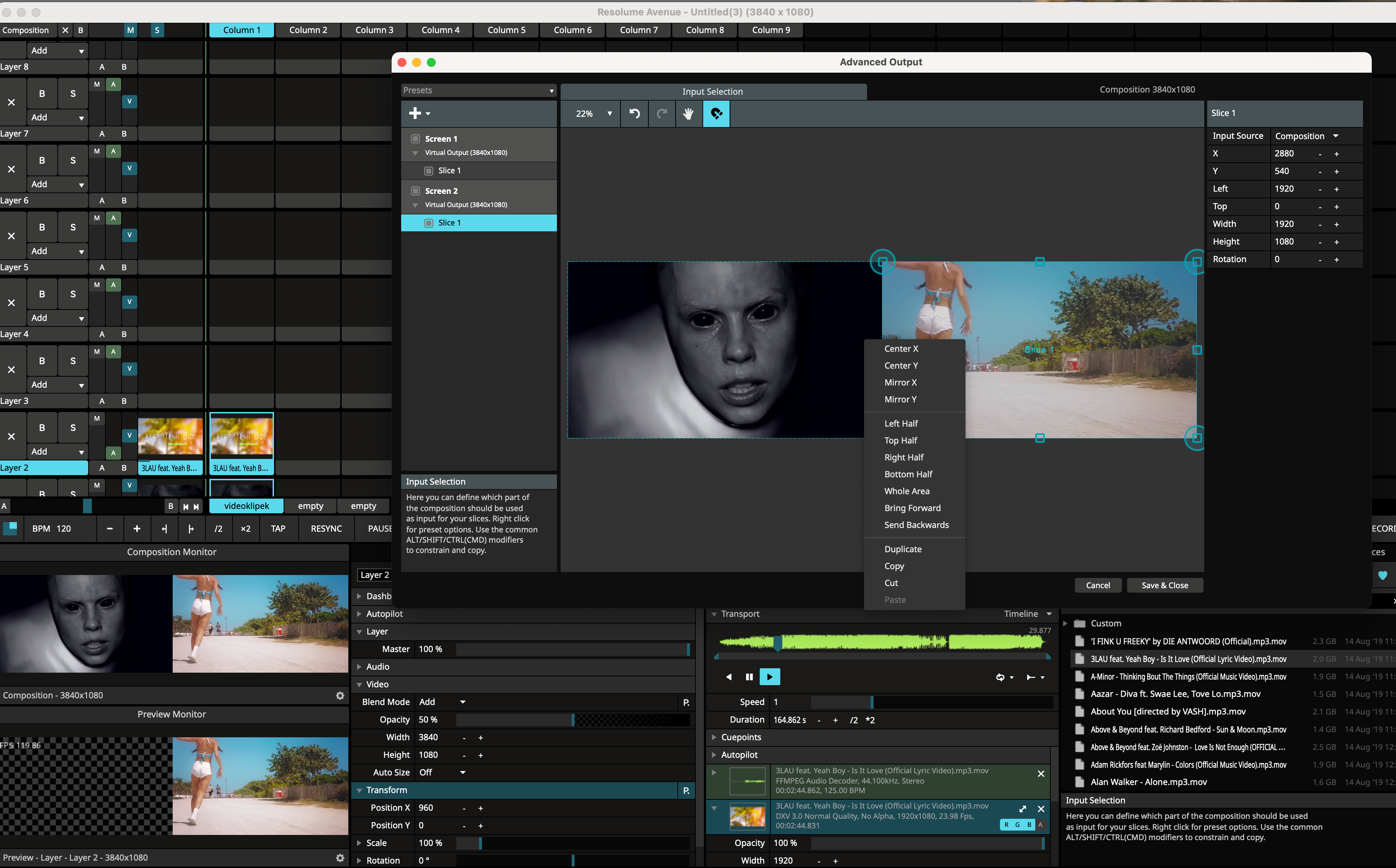1396x868 pixels.
Task: Click the plus add screen button
Action: [x=416, y=114]
